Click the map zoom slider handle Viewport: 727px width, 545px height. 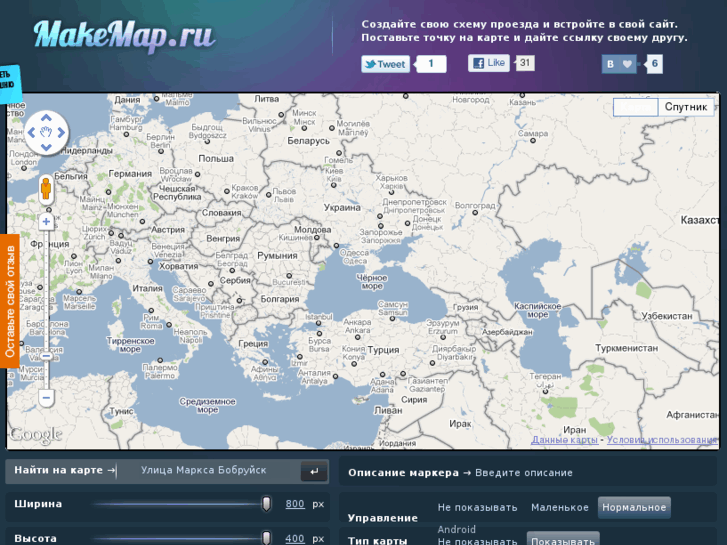click(x=46, y=356)
